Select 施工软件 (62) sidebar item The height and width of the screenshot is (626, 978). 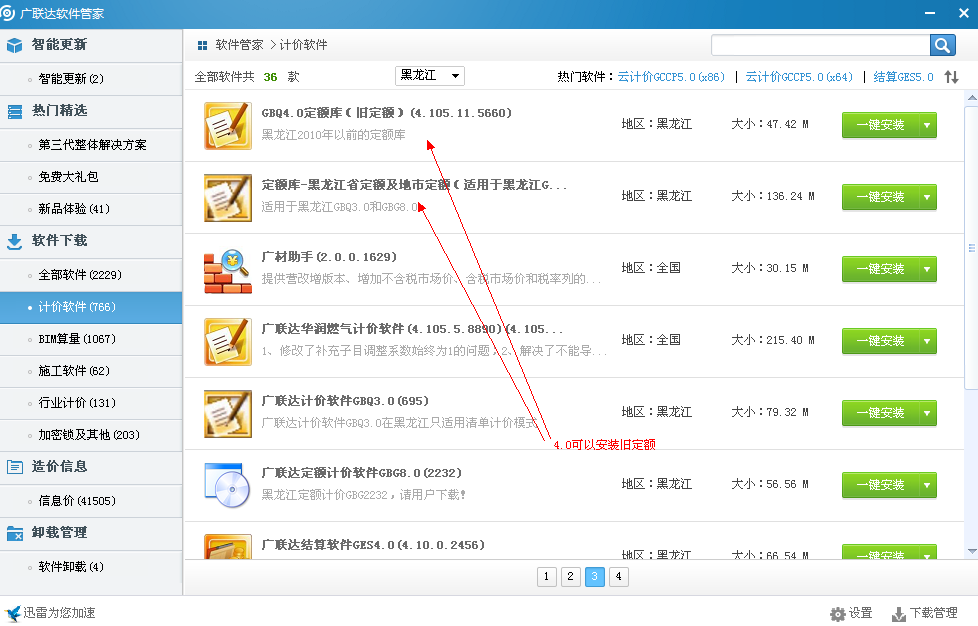tap(91, 372)
